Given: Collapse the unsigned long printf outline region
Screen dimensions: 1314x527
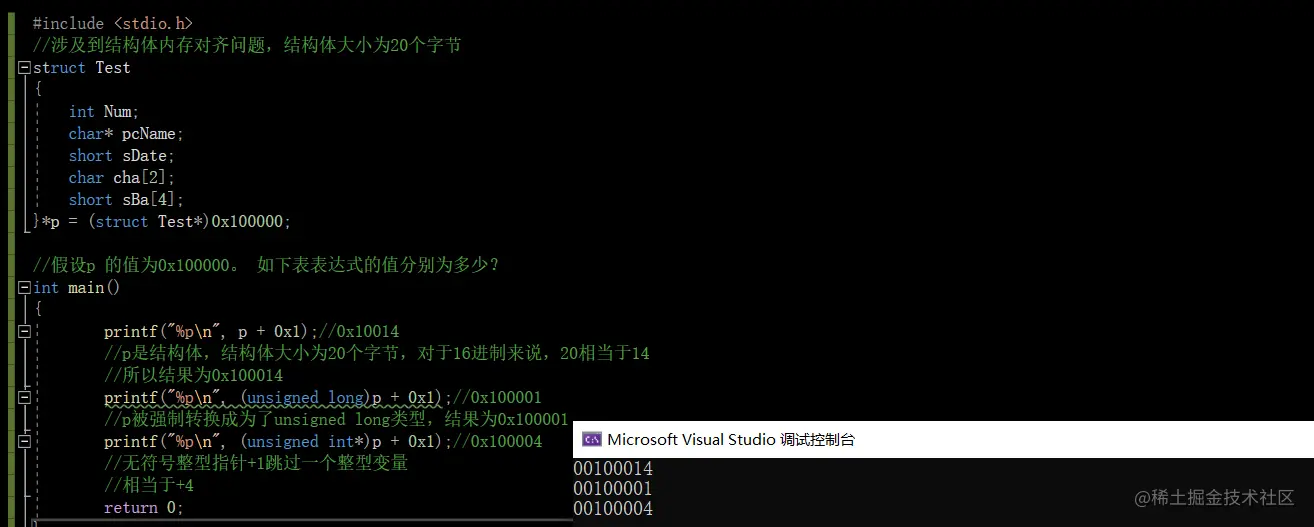Looking at the screenshot, I should pos(24,398).
